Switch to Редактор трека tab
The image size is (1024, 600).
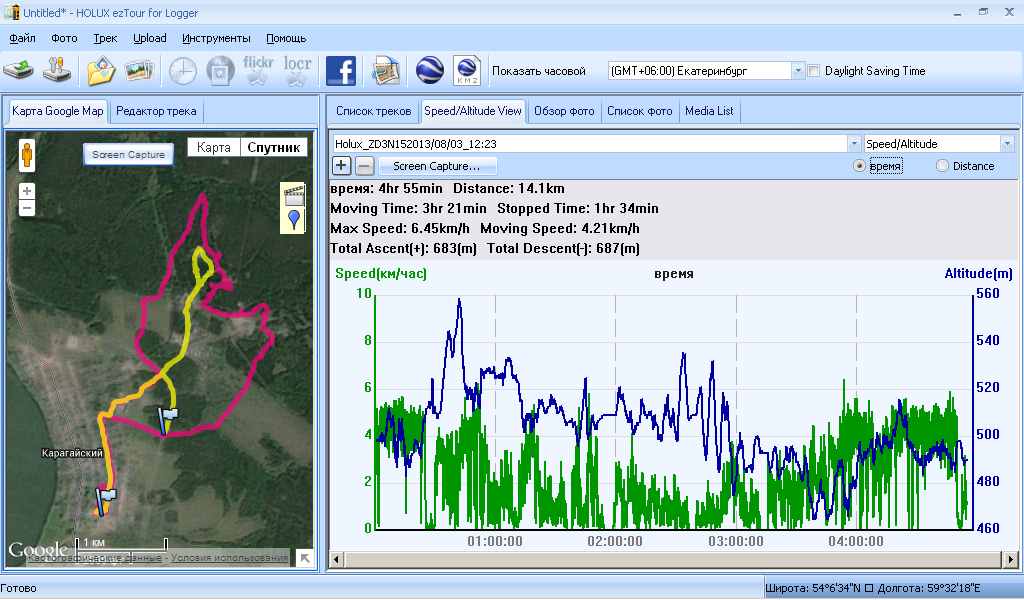click(156, 111)
